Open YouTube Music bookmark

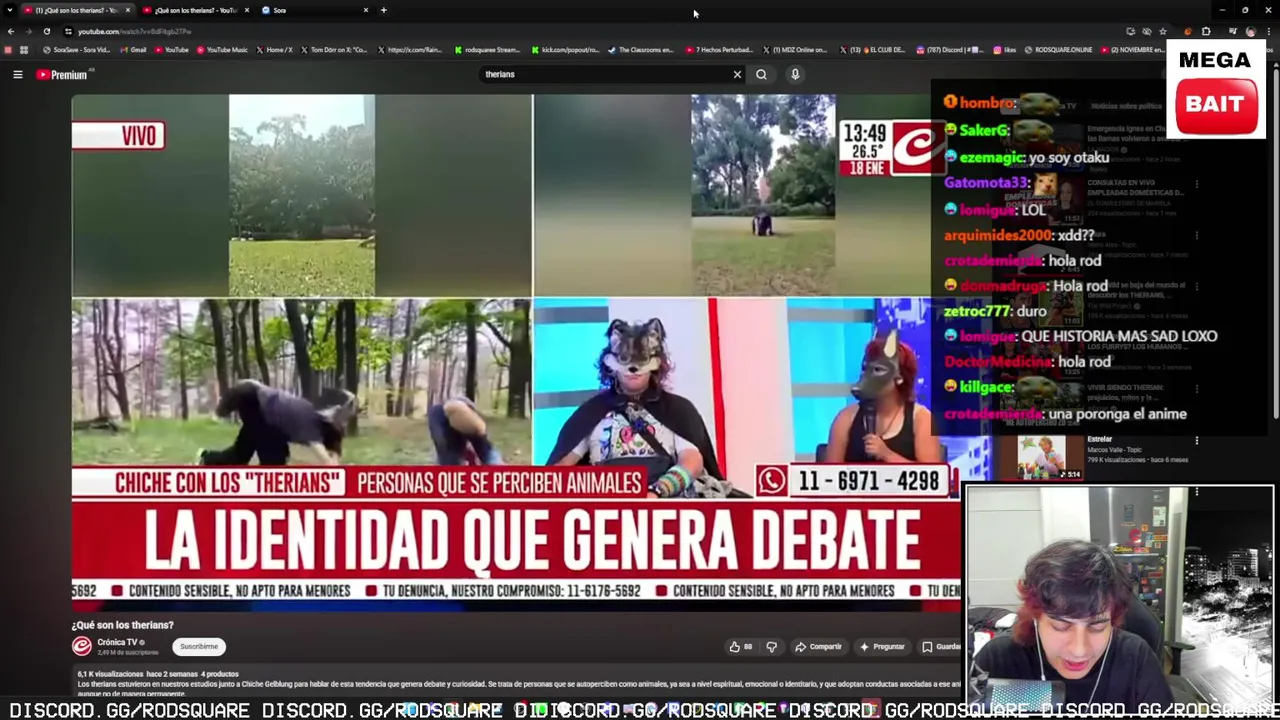click(x=221, y=50)
